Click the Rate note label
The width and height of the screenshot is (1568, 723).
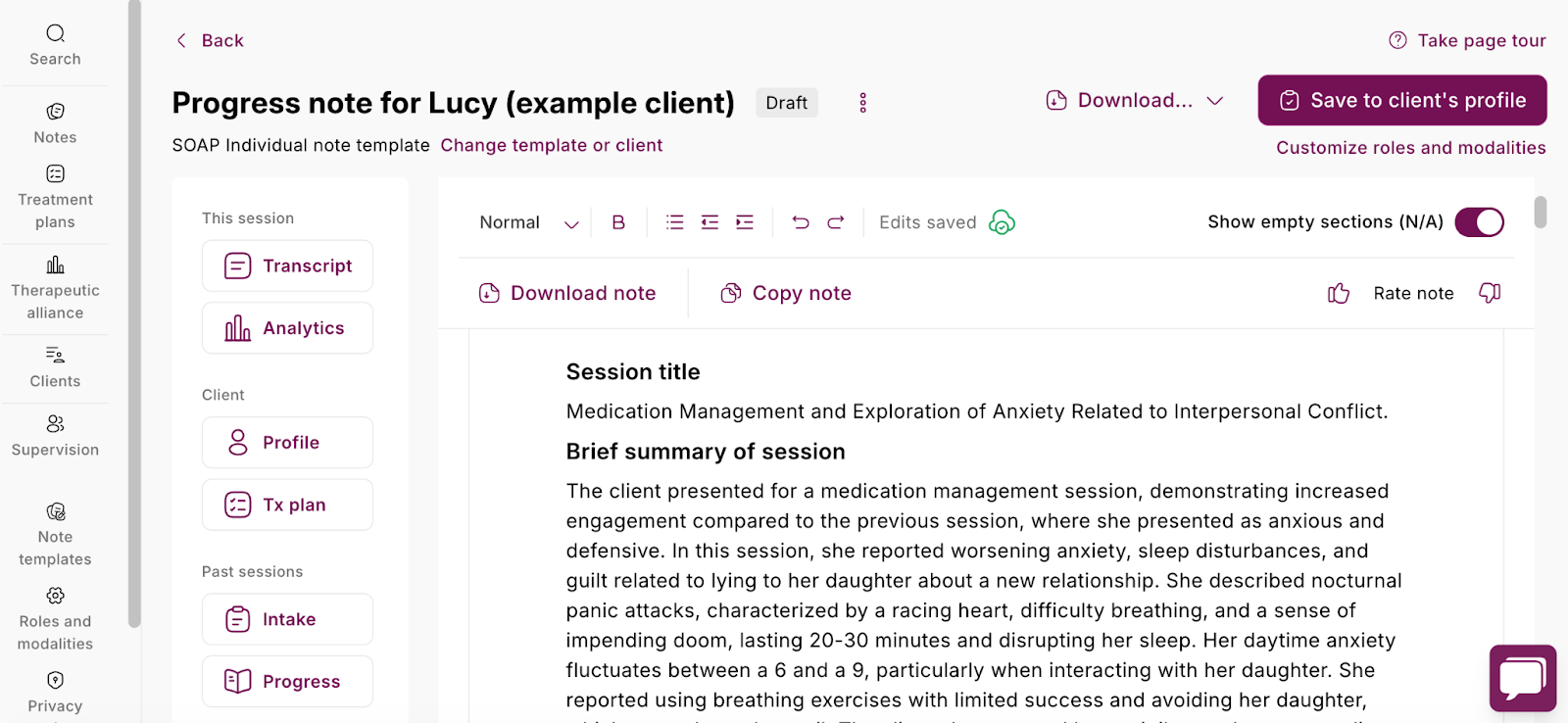point(1413,293)
